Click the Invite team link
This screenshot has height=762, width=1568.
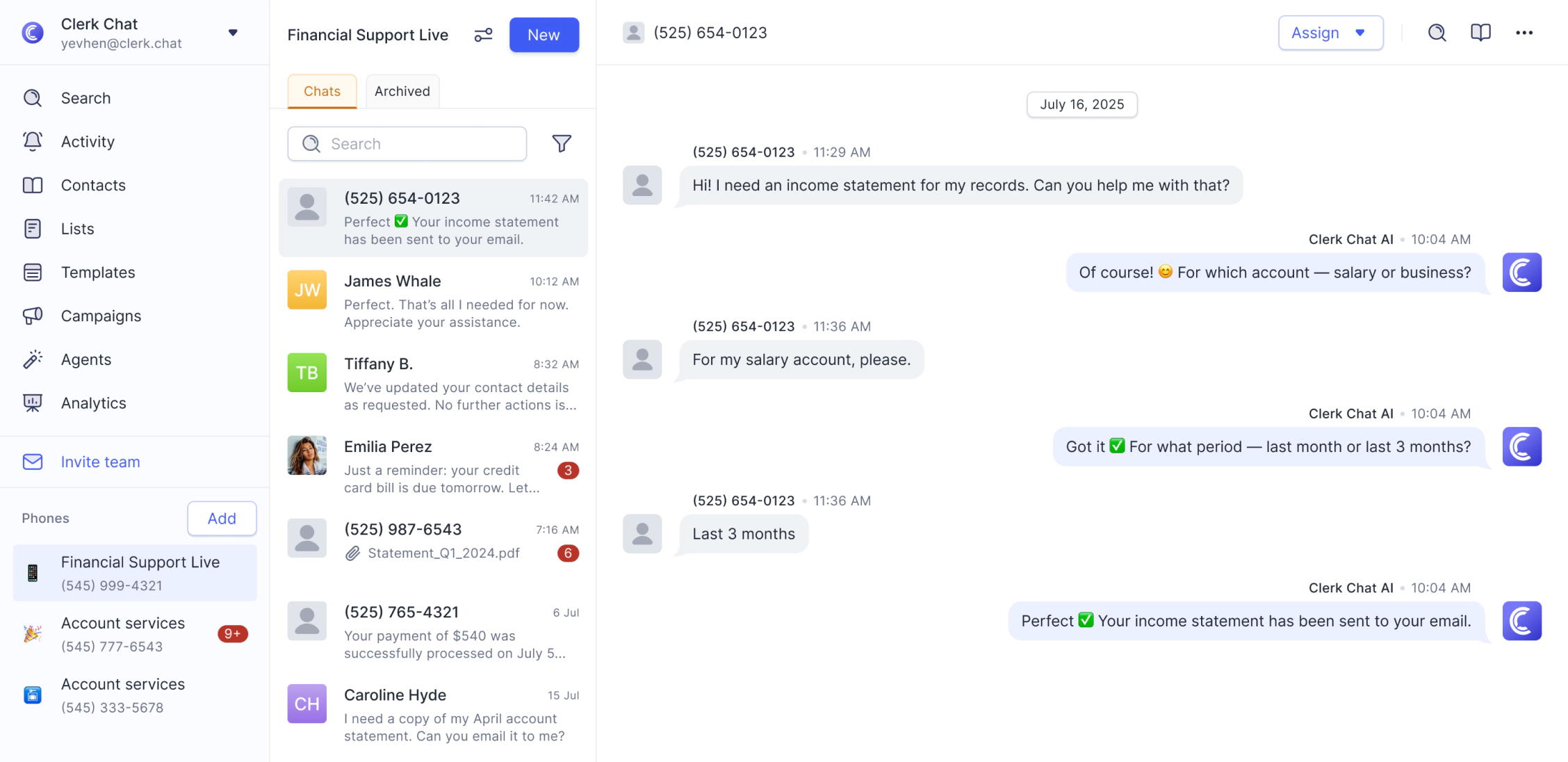(100, 461)
